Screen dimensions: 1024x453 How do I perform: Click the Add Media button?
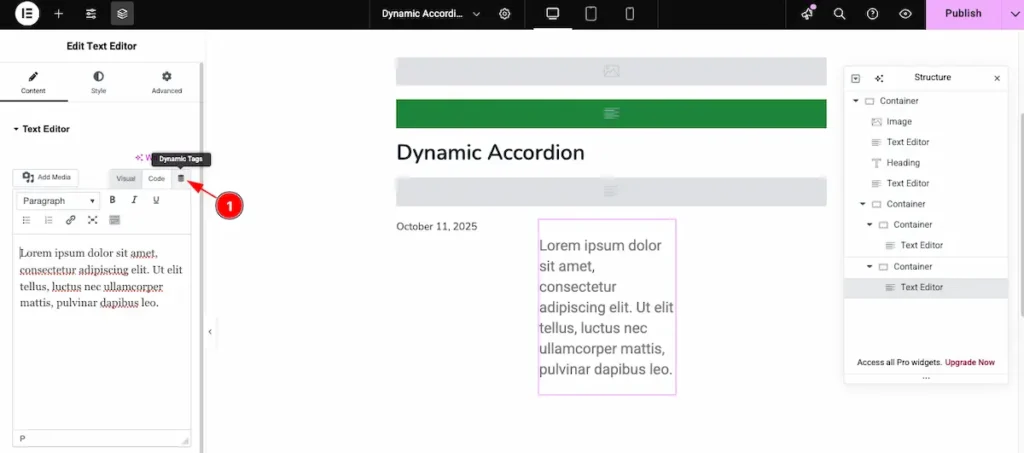click(x=46, y=177)
